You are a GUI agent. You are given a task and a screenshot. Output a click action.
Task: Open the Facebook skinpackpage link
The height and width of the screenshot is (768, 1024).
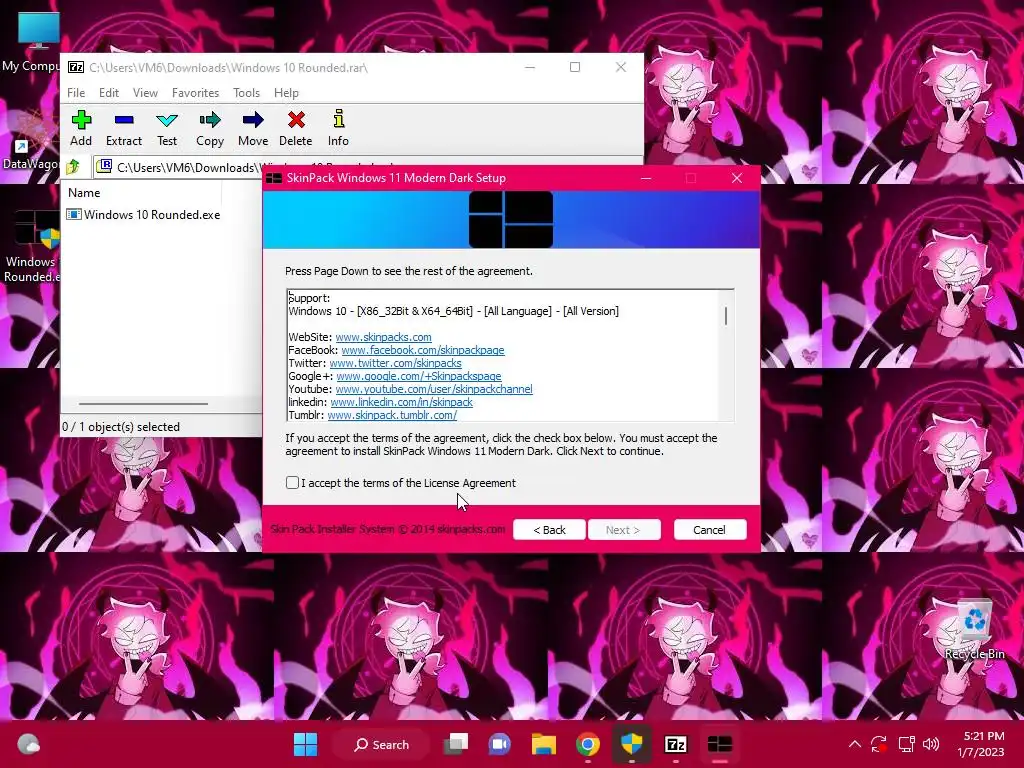423,350
